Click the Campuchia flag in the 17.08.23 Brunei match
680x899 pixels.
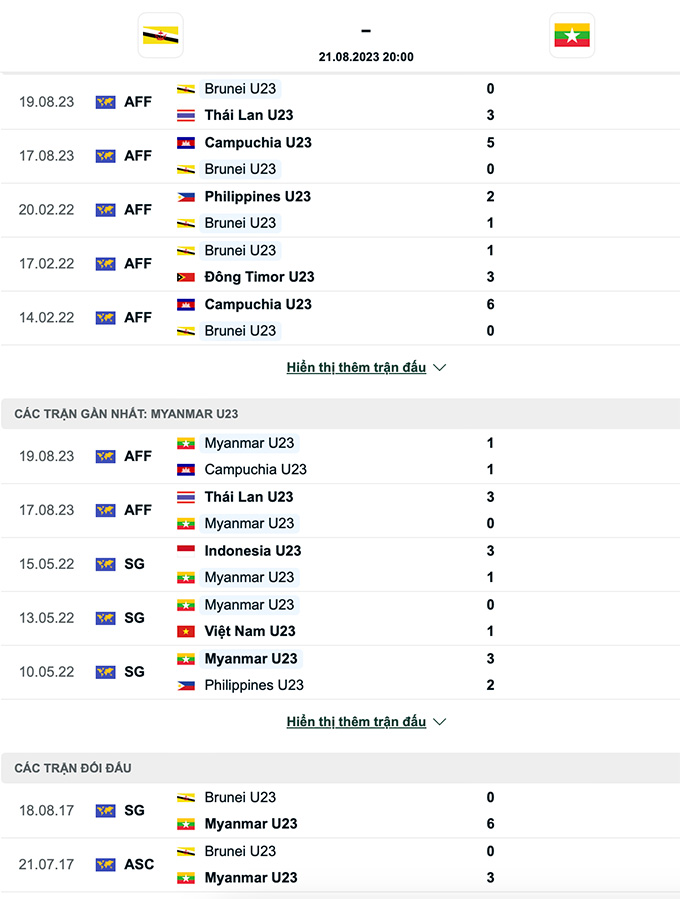[x=186, y=143]
